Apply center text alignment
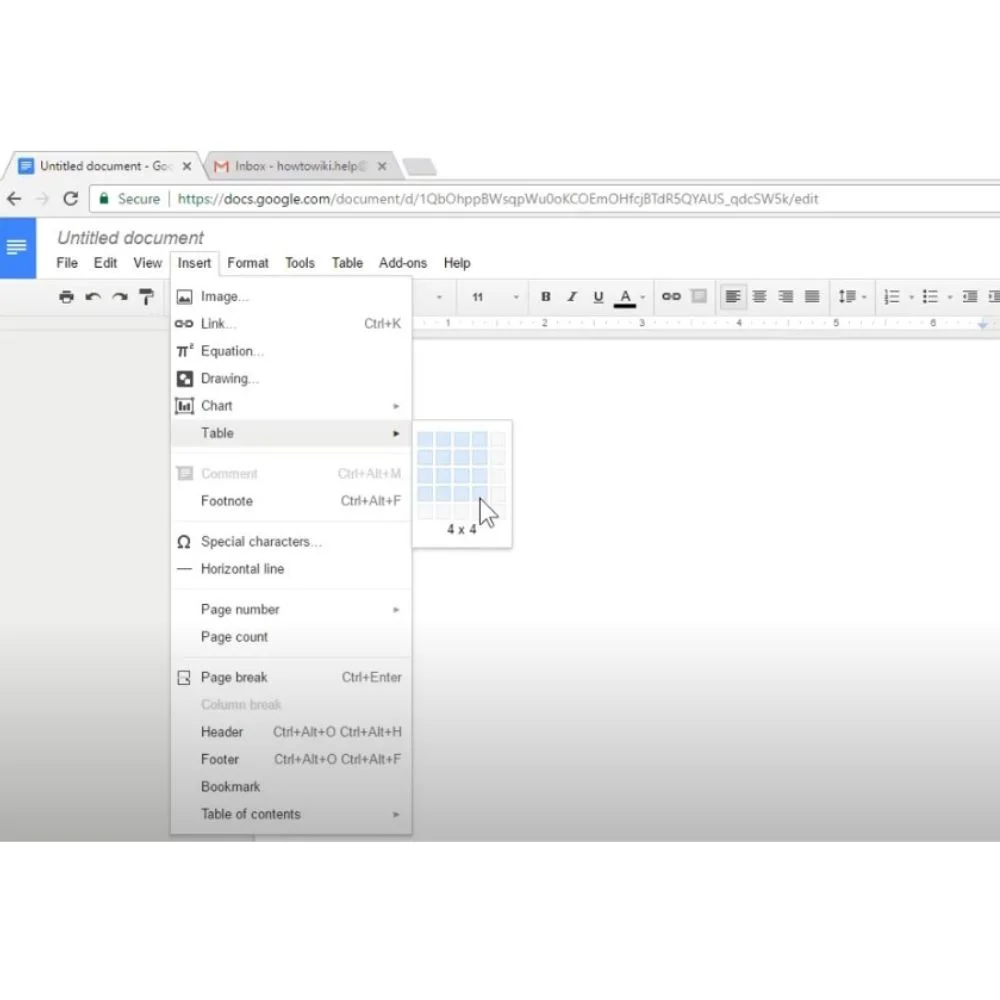The width and height of the screenshot is (1000, 1000). (x=760, y=297)
